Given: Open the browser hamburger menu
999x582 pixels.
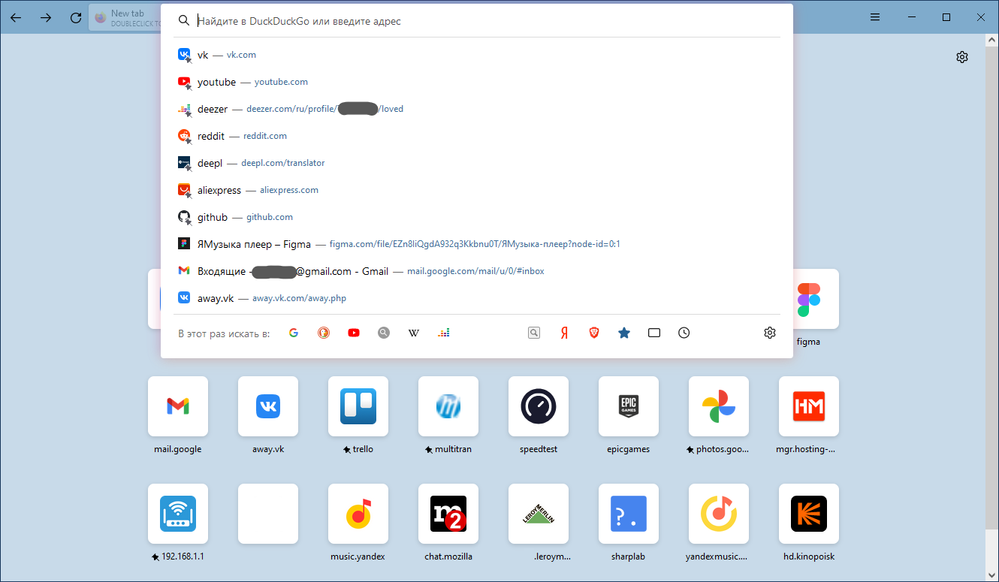Looking at the screenshot, I should [875, 18].
